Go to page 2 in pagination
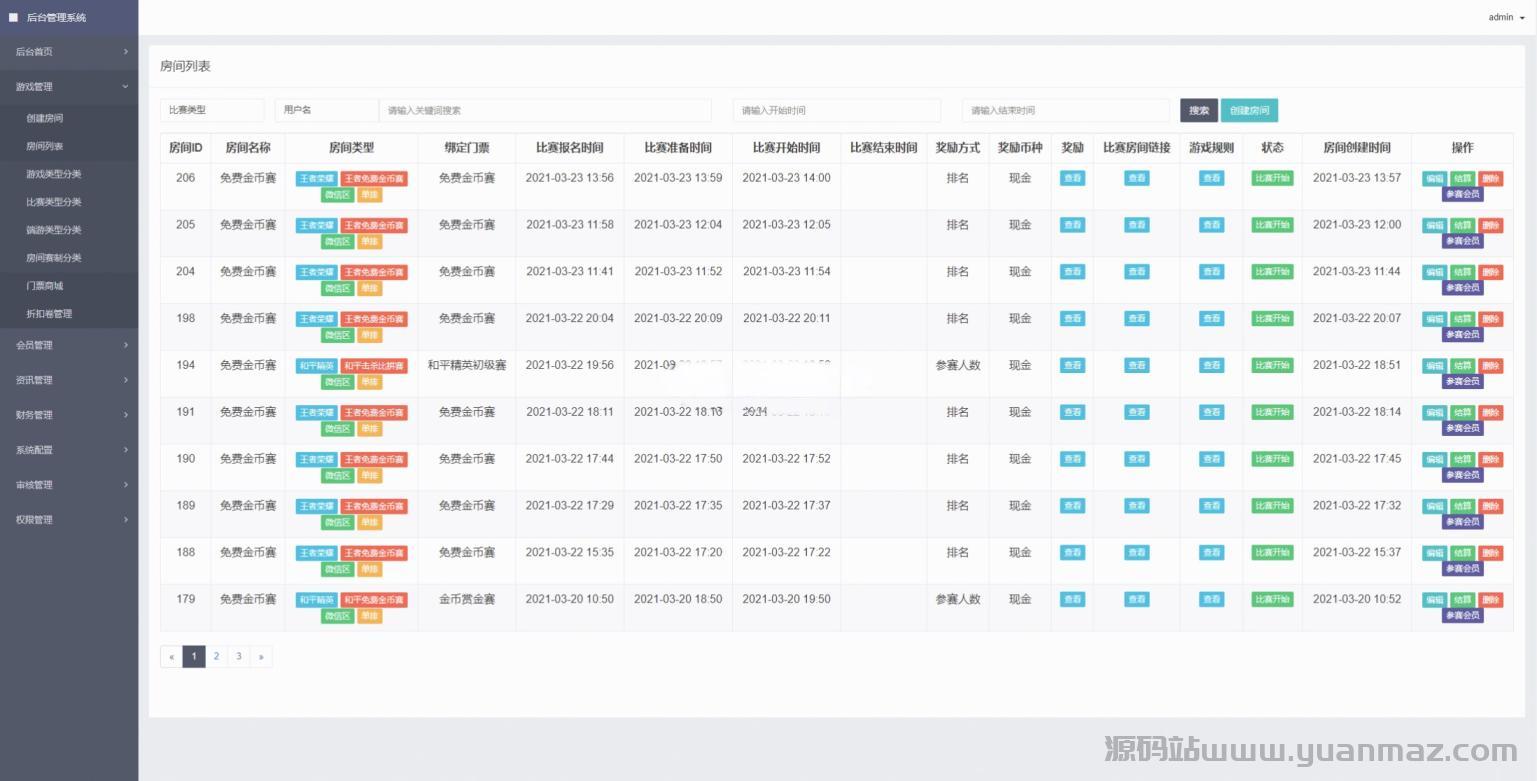Image resolution: width=1537 pixels, height=781 pixels. [x=216, y=657]
